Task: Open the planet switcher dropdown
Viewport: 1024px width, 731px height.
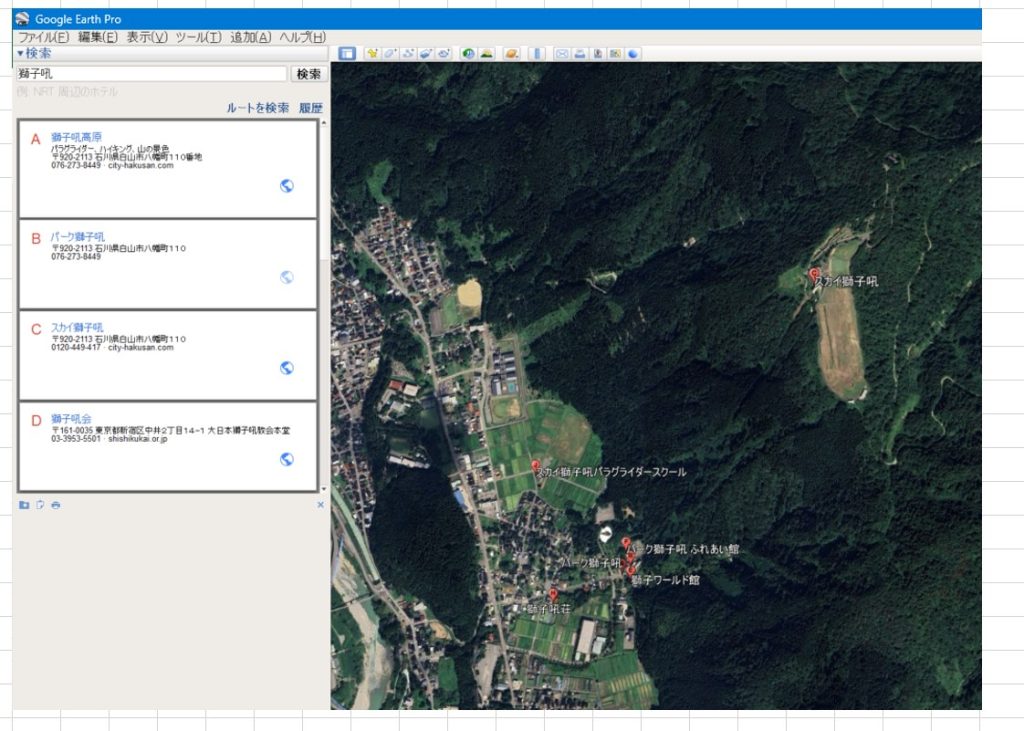Action: pos(512,54)
